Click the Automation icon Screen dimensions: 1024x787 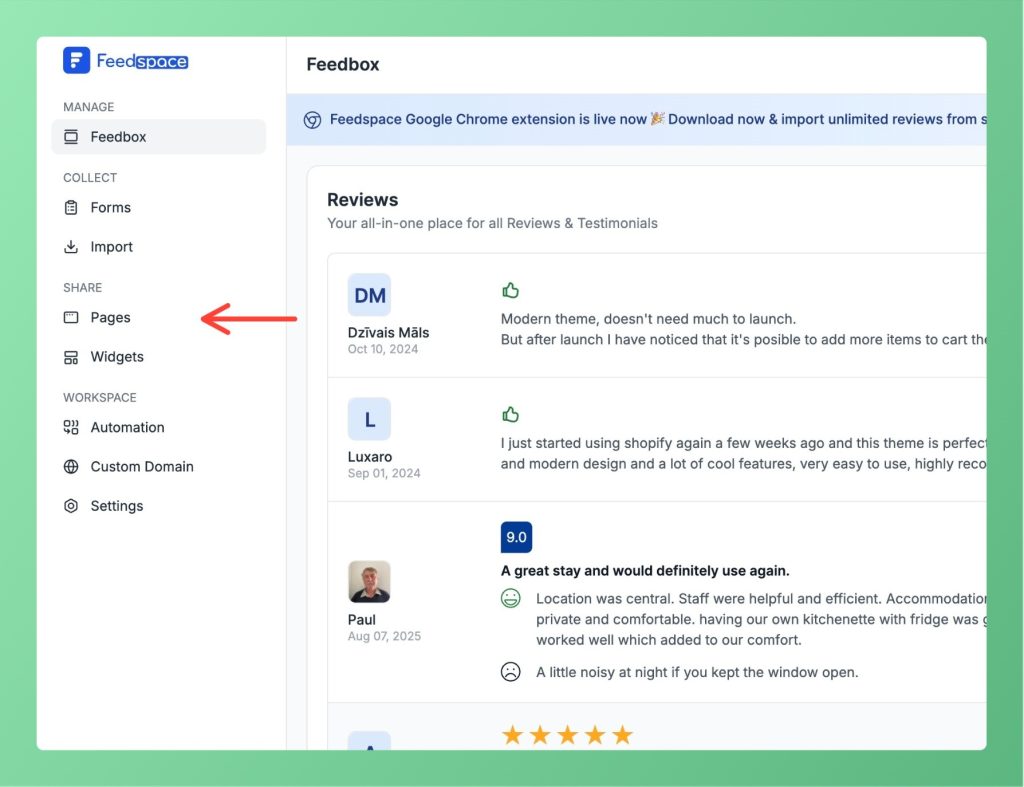pyautogui.click(x=71, y=427)
